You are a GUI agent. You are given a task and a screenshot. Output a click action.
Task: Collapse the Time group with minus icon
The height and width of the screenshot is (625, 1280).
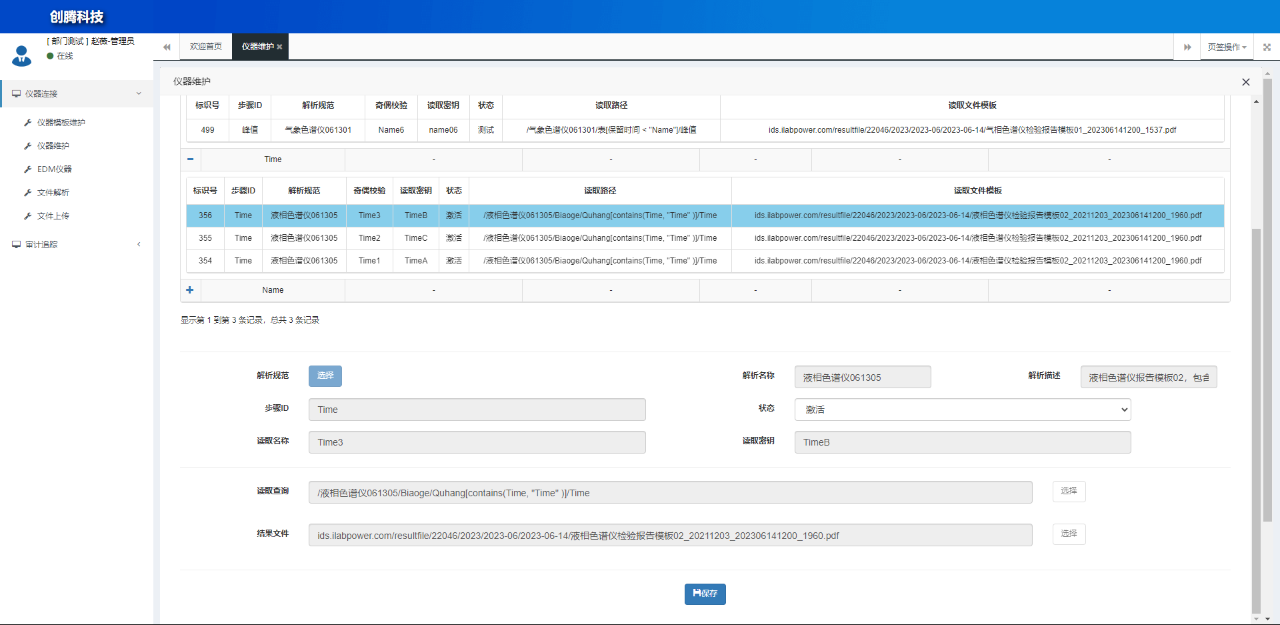click(190, 159)
